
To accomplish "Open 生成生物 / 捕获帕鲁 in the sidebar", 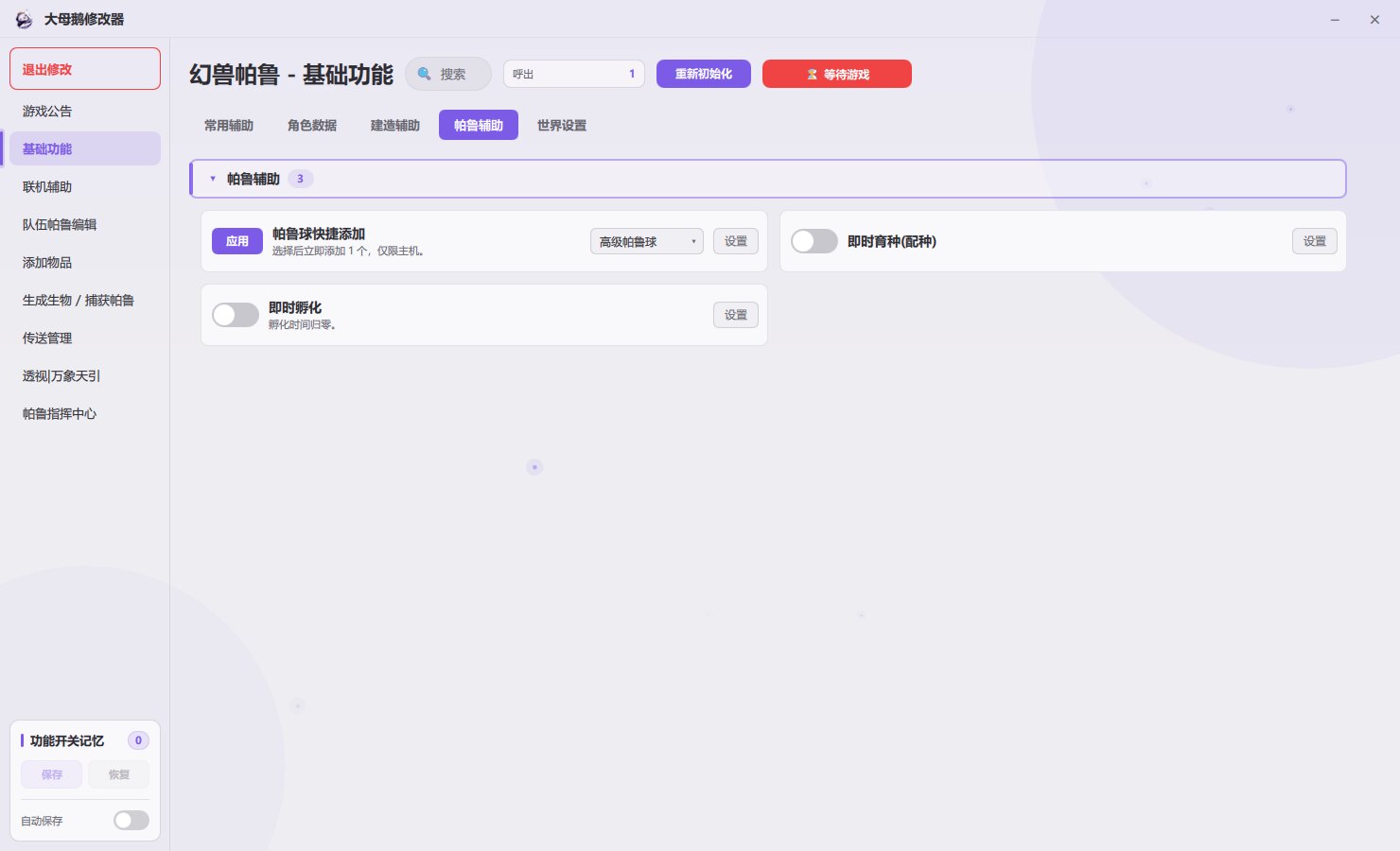I will (x=85, y=300).
